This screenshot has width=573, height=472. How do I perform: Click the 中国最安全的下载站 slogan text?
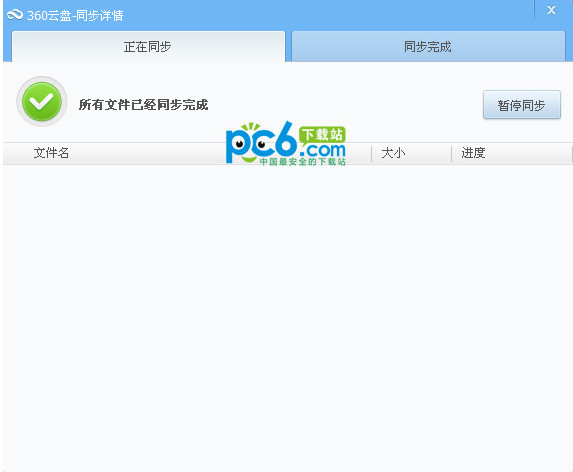303,161
